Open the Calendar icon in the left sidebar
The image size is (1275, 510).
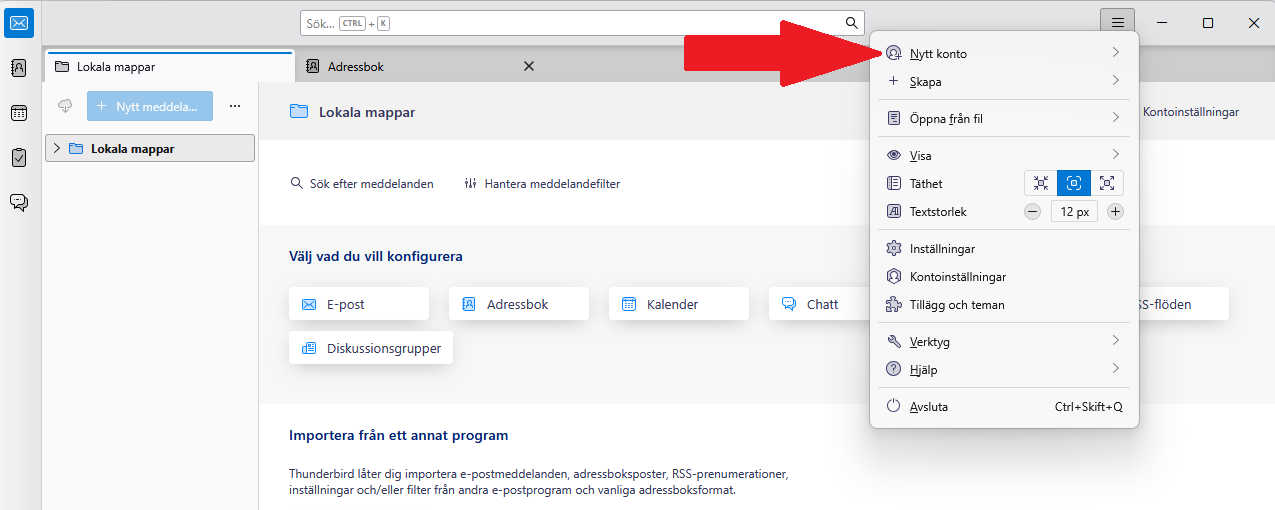(19, 113)
